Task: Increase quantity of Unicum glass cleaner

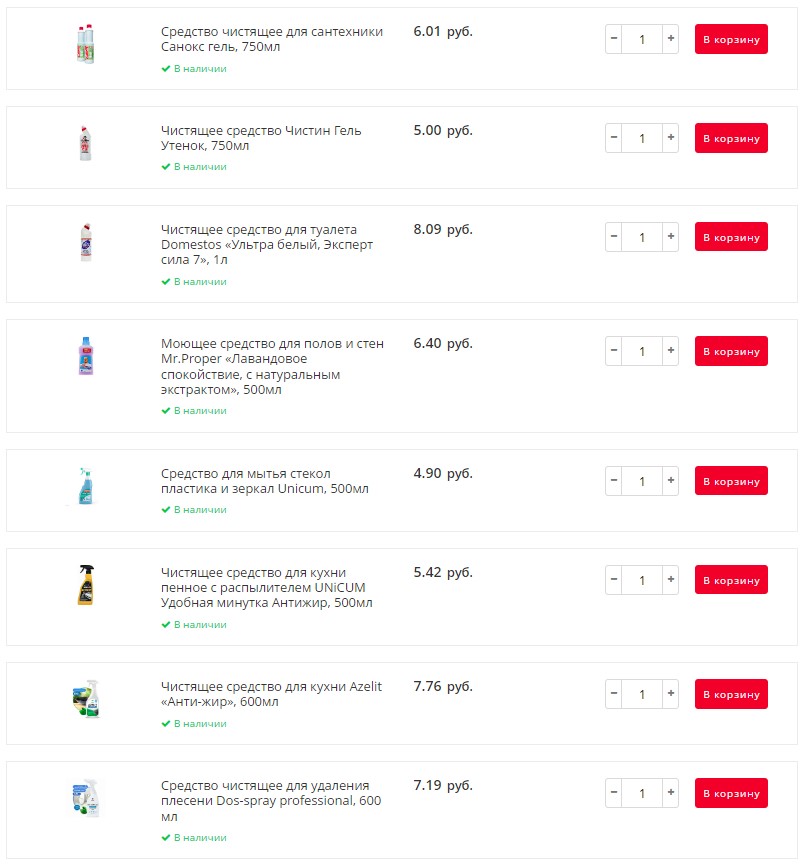Action: click(x=670, y=480)
